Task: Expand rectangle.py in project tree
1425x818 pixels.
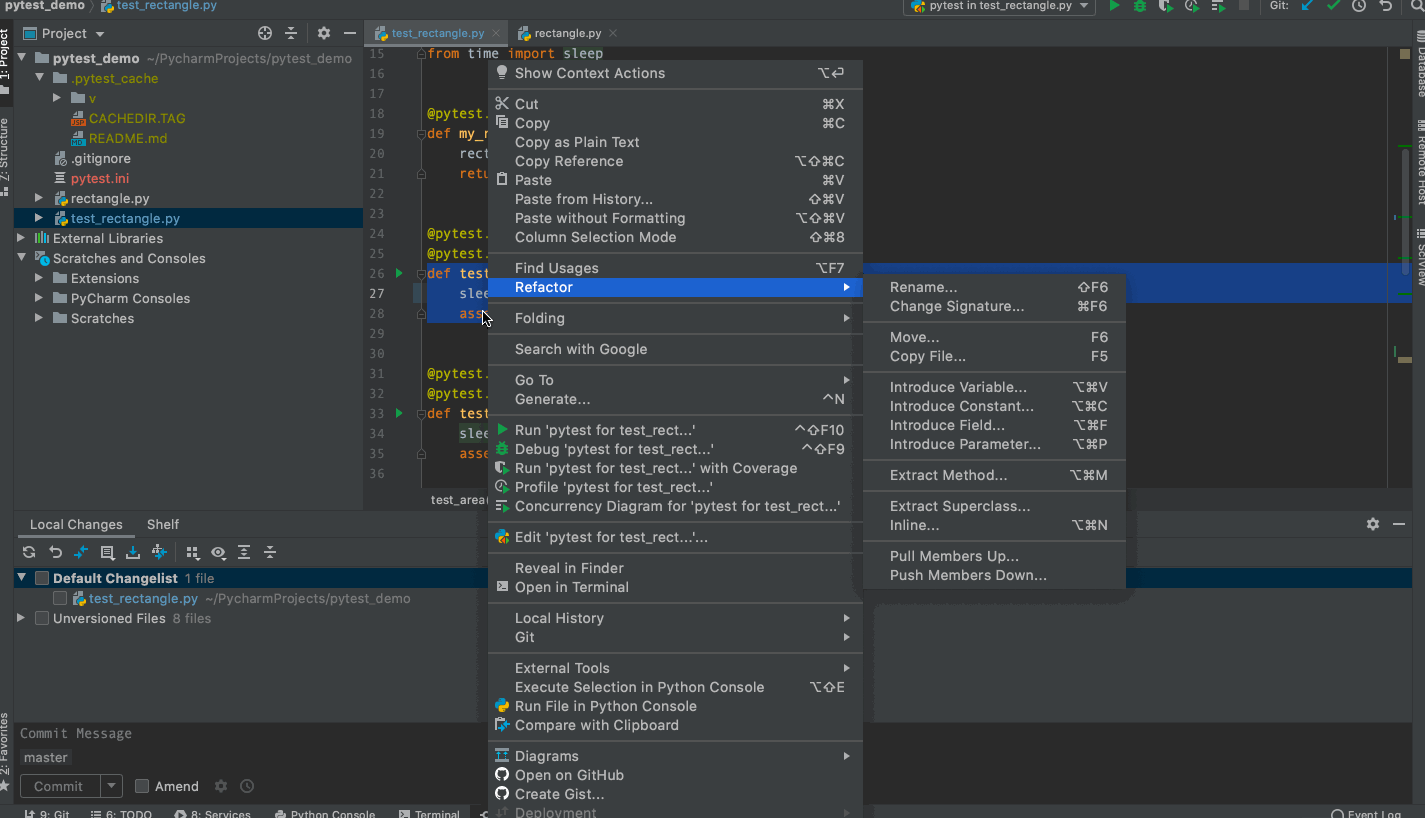Action: click(40, 198)
